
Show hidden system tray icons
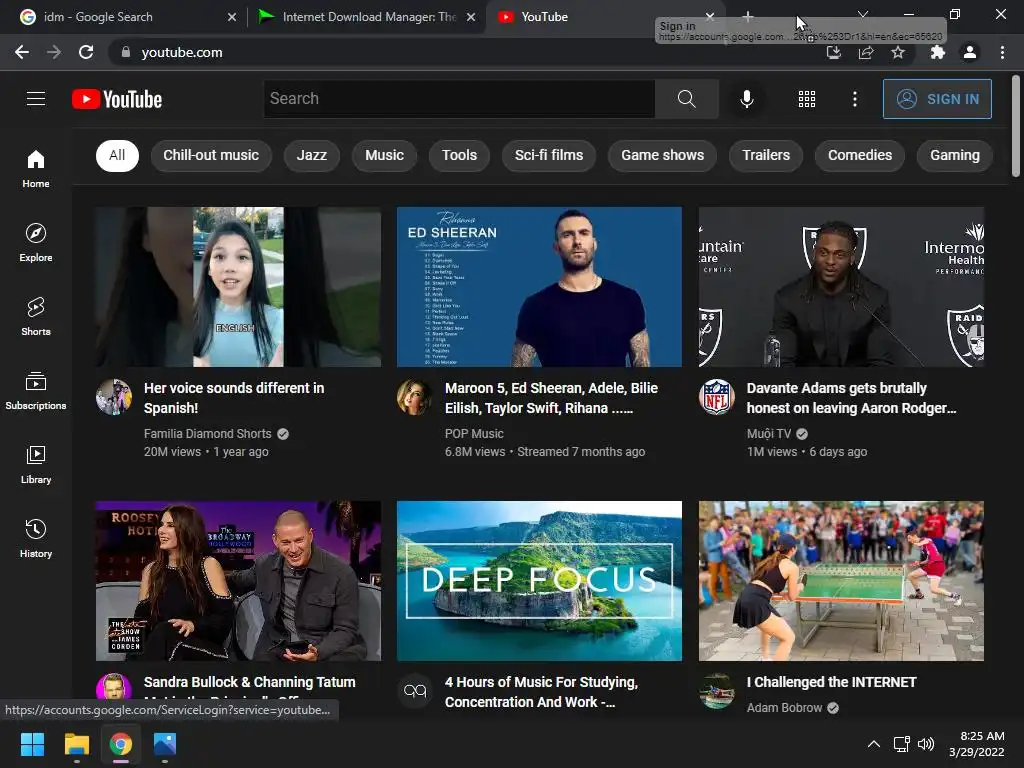874,744
